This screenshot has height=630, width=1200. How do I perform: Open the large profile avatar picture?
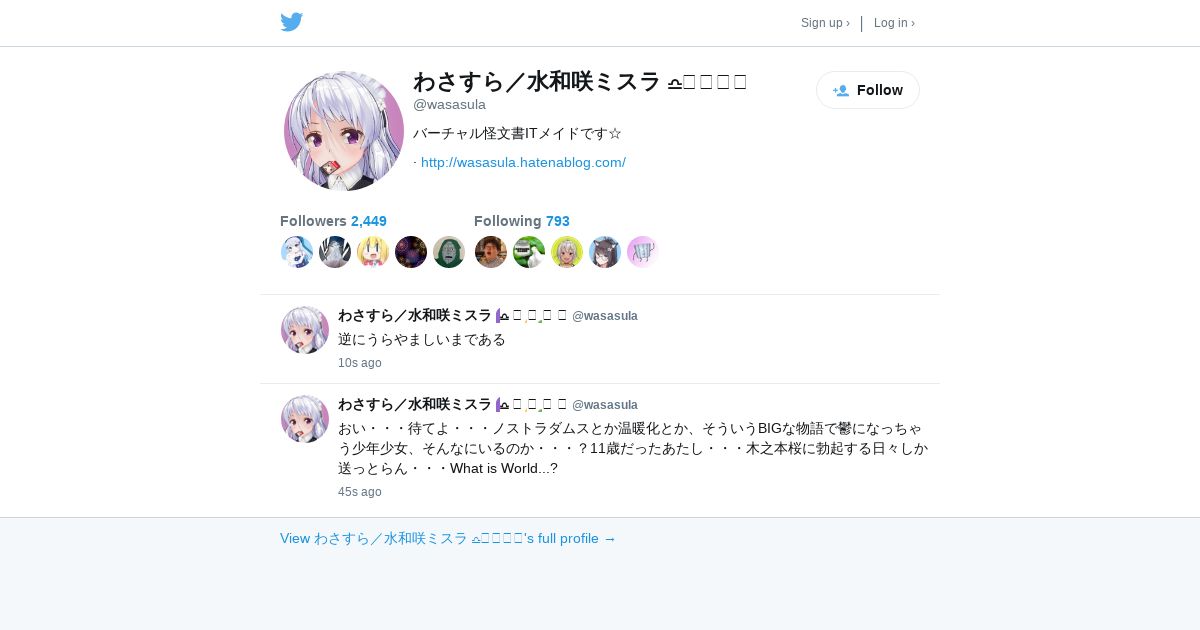point(344,131)
